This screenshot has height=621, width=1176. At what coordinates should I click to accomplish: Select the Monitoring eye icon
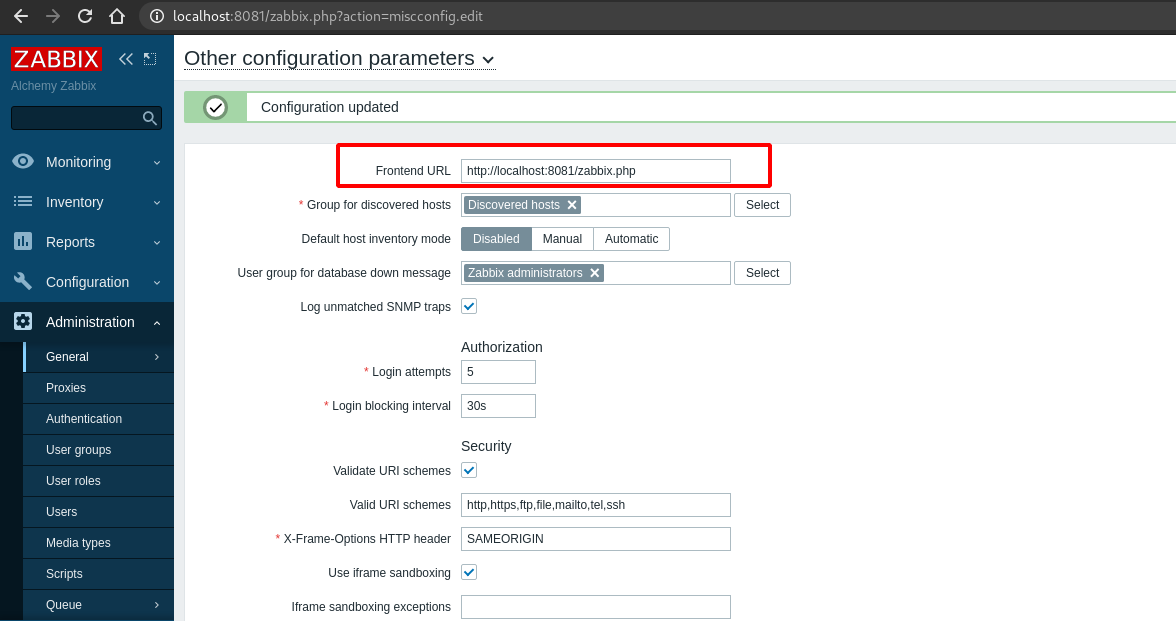pyautogui.click(x=23, y=161)
